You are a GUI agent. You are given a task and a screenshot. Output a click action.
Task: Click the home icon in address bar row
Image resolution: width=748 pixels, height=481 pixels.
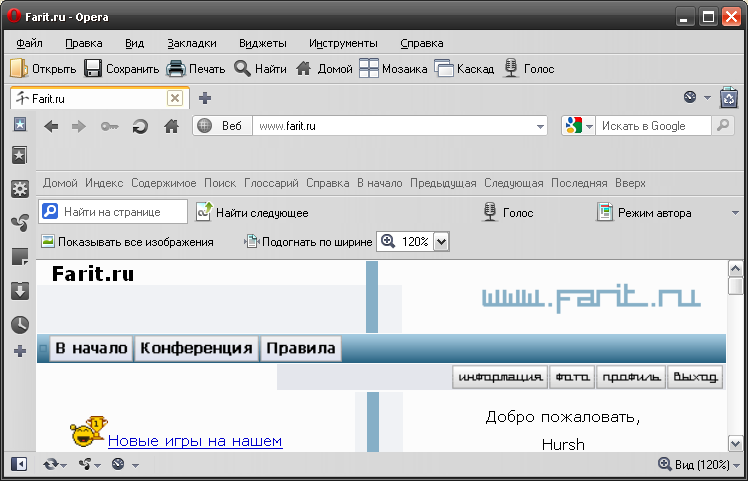171,126
